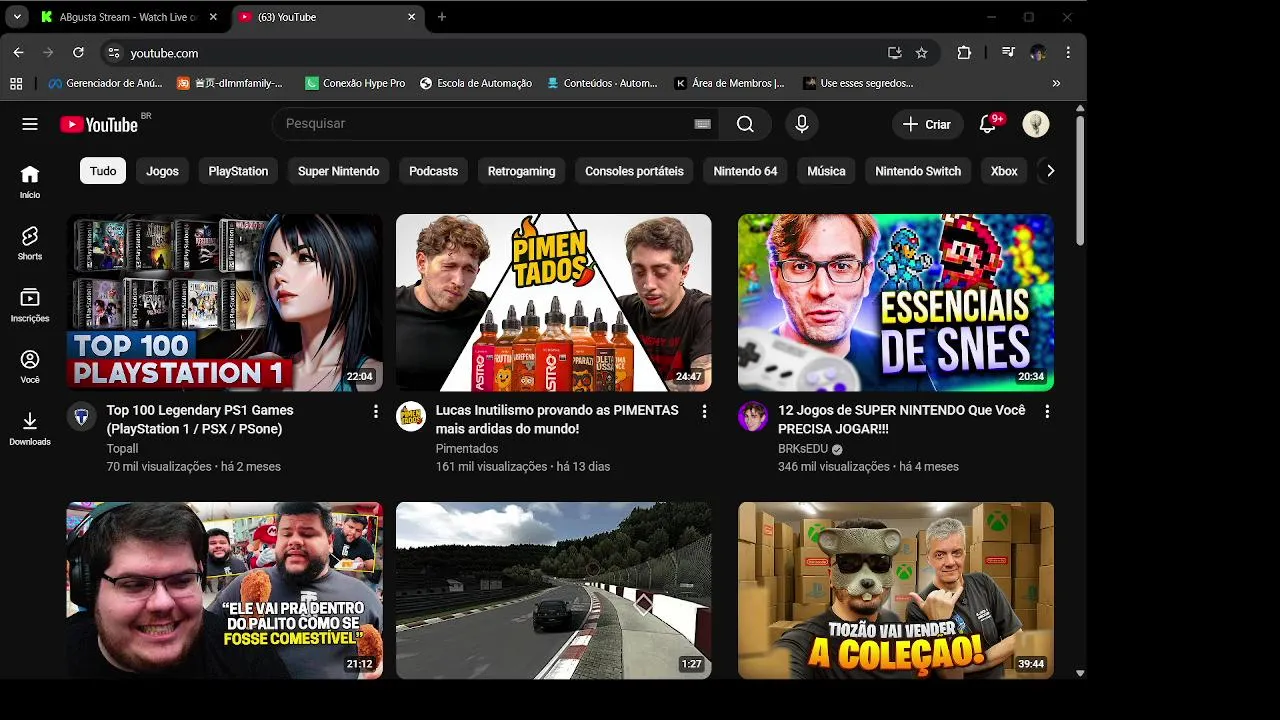Select the Tudo filter chip
1280x720 pixels.
point(103,171)
